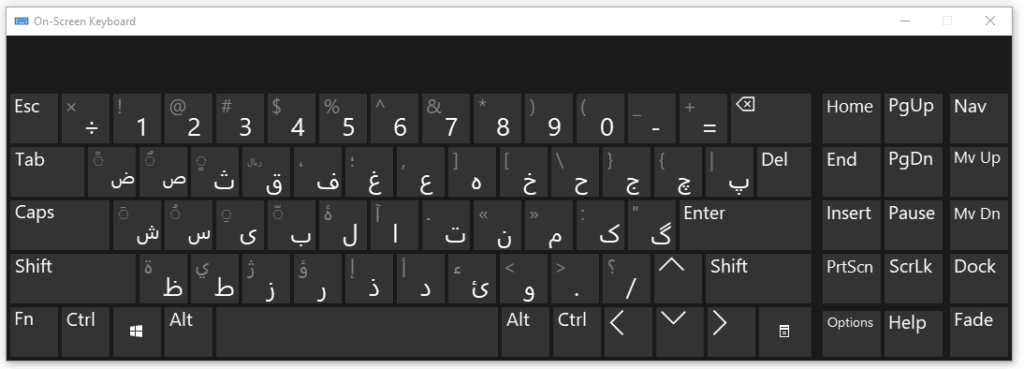This screenshot has height=369, width=1024.
Task: Toggle the left Shift key
Action: click(x=73, y=279)
